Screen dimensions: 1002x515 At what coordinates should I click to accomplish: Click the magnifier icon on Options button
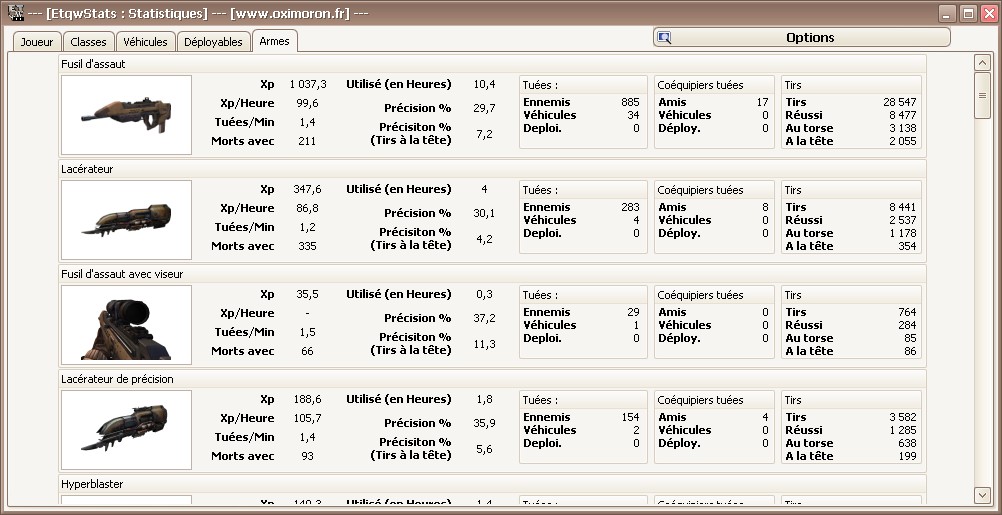(665, 38)
